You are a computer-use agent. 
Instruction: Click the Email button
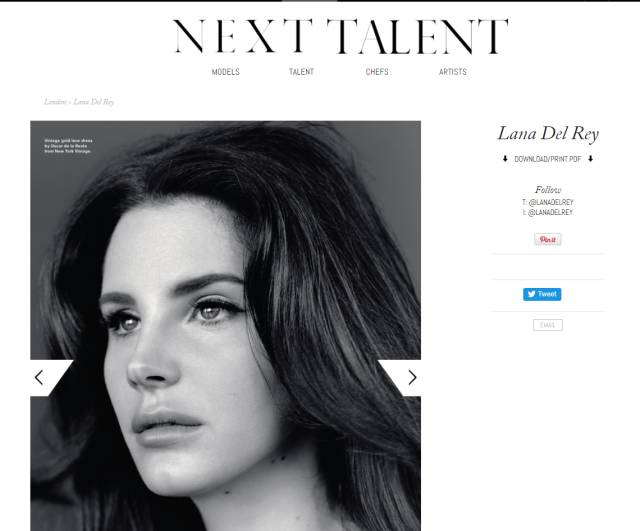click(548, 325)
